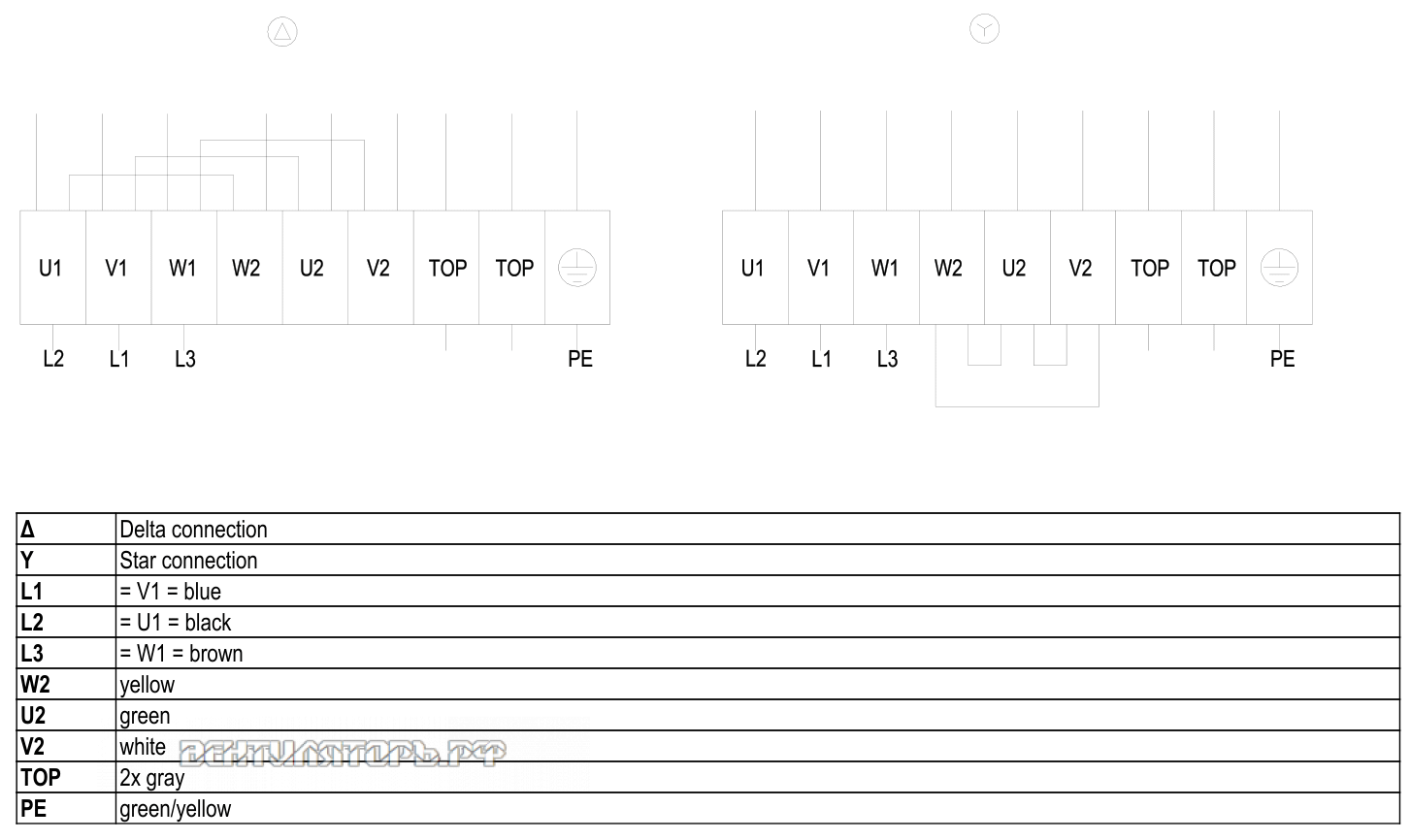
Task: Click the delta connection symbol icon
Action: 282,32
